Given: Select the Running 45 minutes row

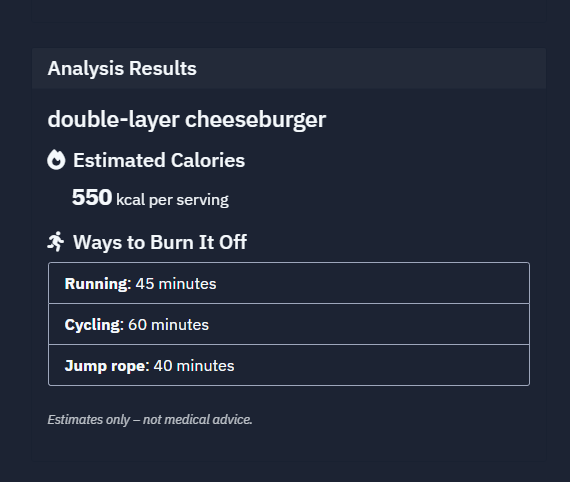Looking at the screenshot, I should click(289, 283).
